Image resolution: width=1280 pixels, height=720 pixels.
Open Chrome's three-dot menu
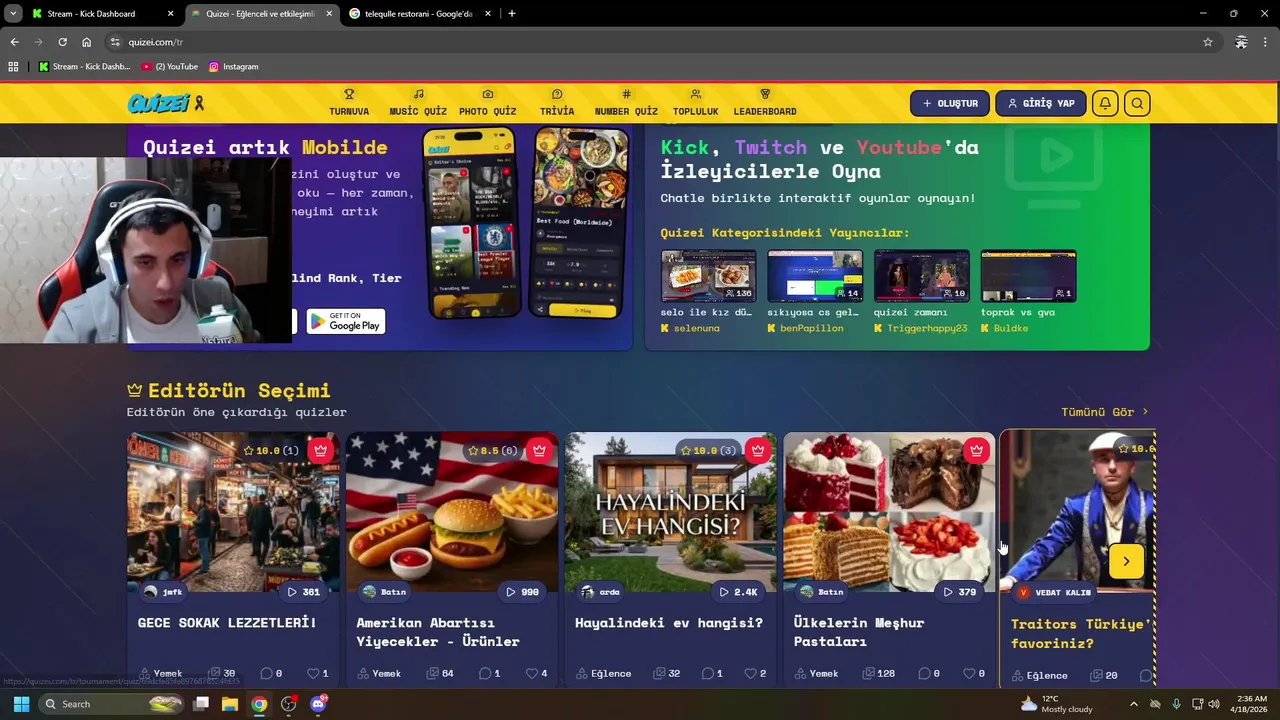pos(1266,42)
